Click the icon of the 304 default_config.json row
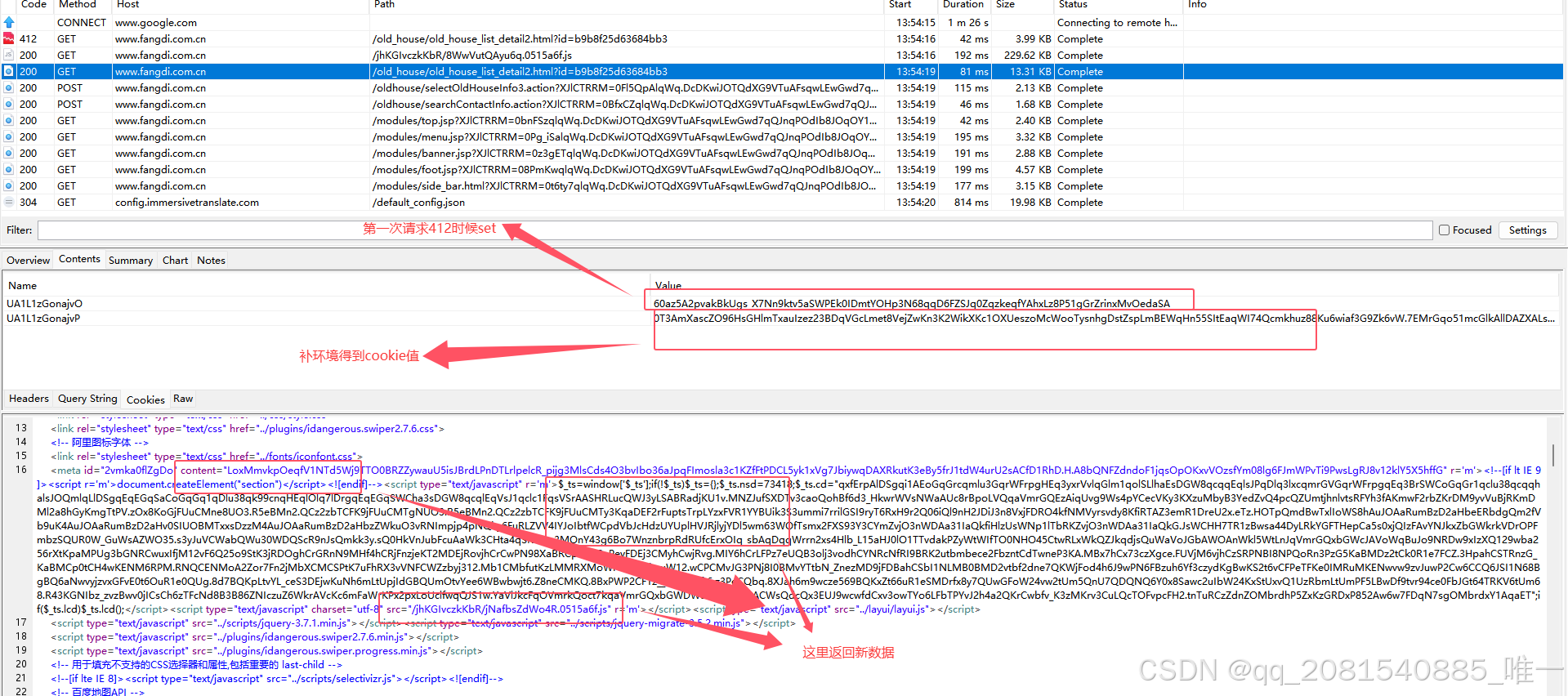 8,202
